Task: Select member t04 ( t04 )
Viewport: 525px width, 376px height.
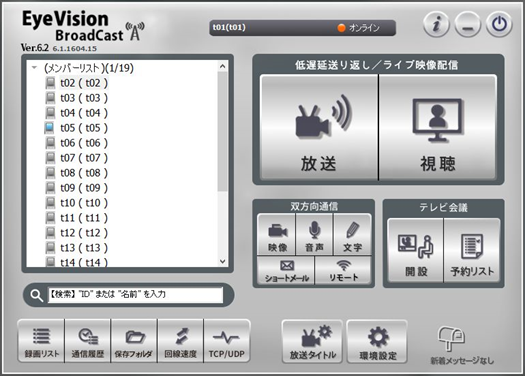Action: [x=84, y=113]
